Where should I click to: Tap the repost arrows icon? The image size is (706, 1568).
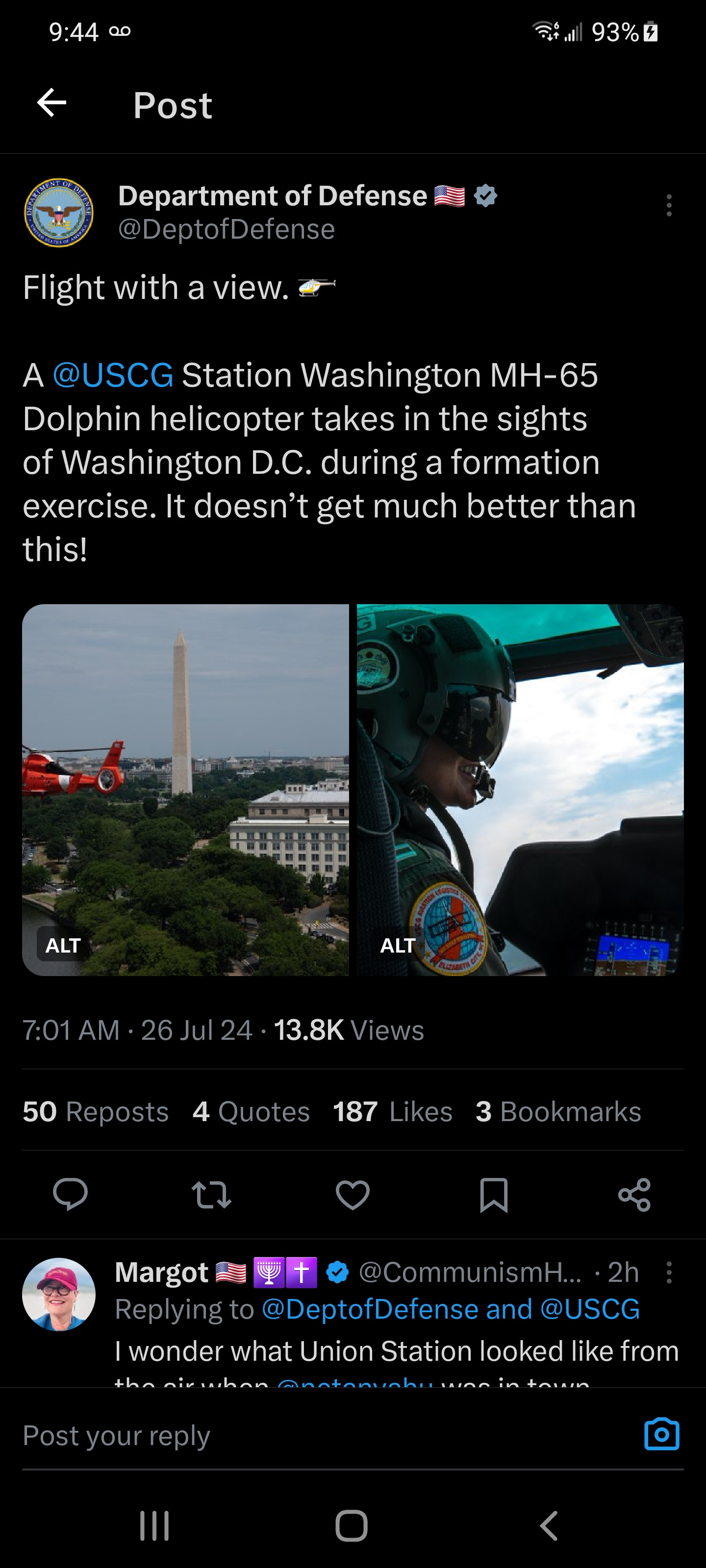211,1194
